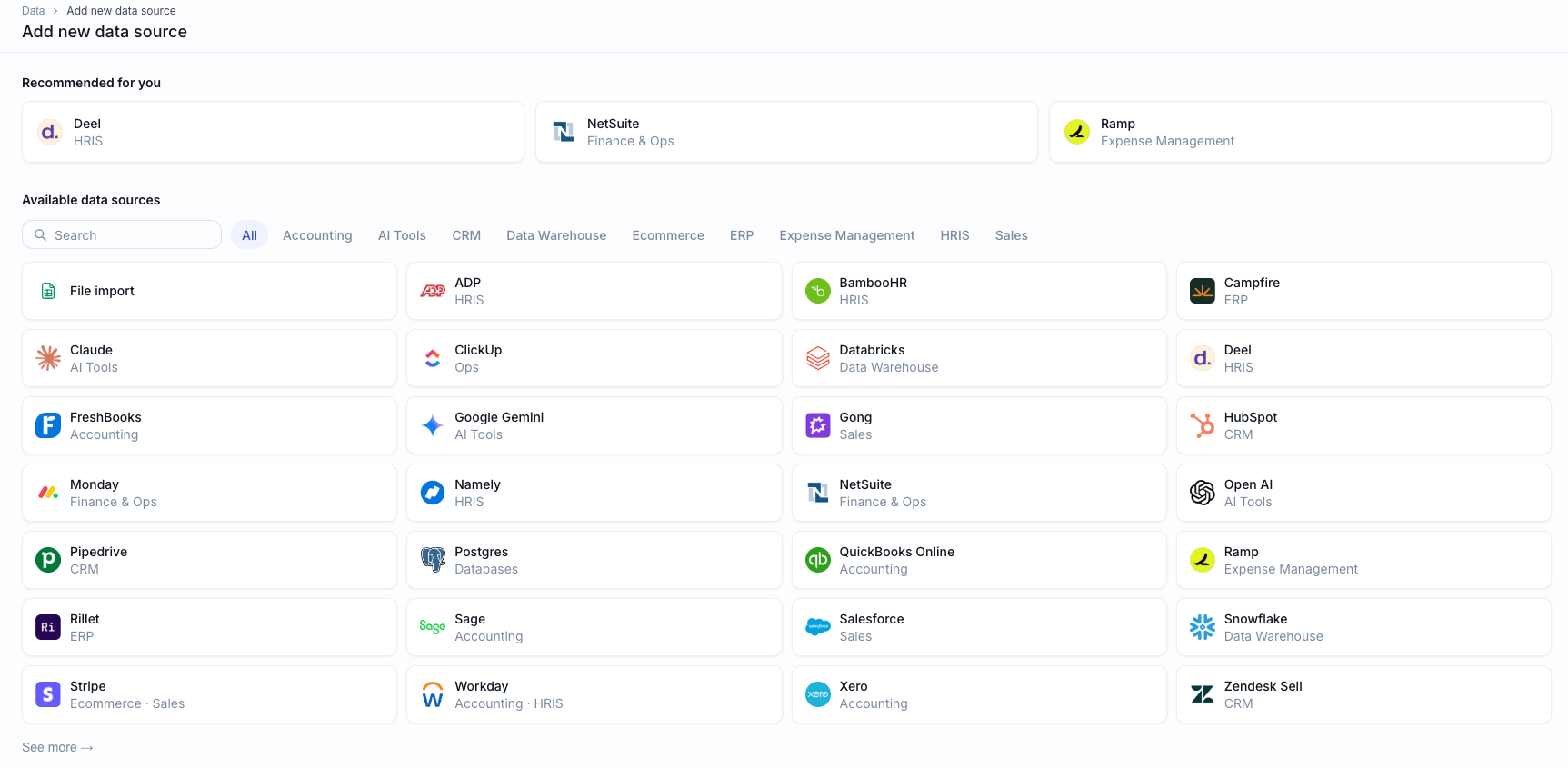Click the 'Google Gemini' card title
Image resolution: width=1568 pixels, height=768 pixels.
(499, 417)
